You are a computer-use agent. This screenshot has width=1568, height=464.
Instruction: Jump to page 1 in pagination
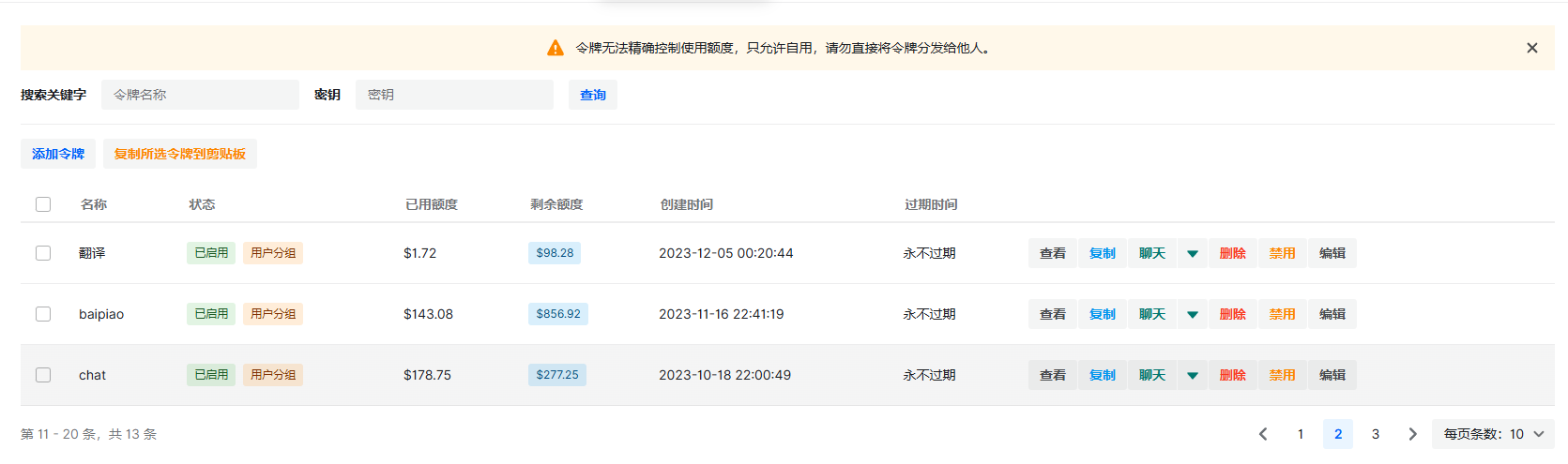pyautogui.click(x=1301, y=434)
